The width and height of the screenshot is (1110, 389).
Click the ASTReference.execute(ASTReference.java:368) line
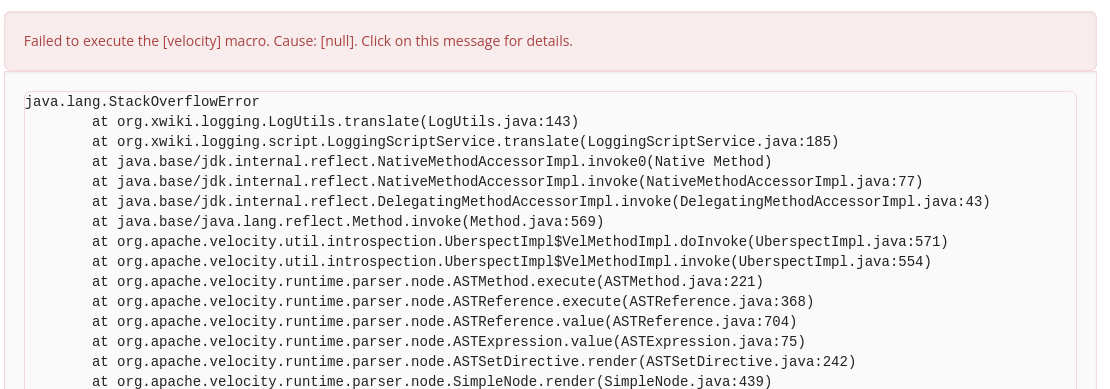tap(453, 302)
